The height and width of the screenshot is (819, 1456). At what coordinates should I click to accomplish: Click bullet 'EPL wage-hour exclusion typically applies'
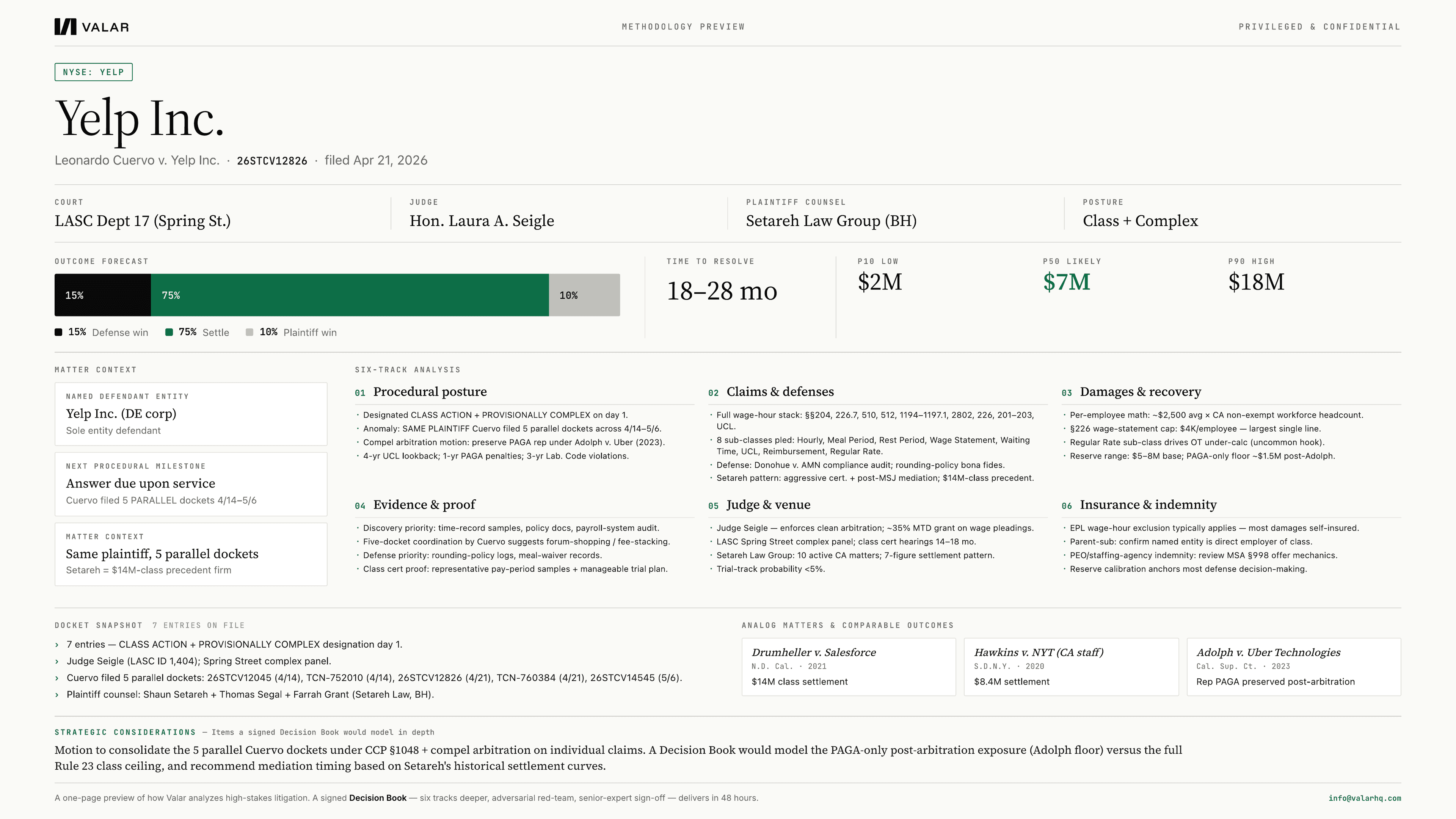tap(1214, 528)
